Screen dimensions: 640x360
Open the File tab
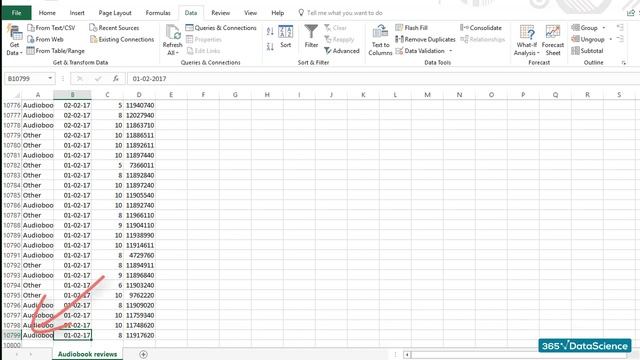click(x=16, y=13)
